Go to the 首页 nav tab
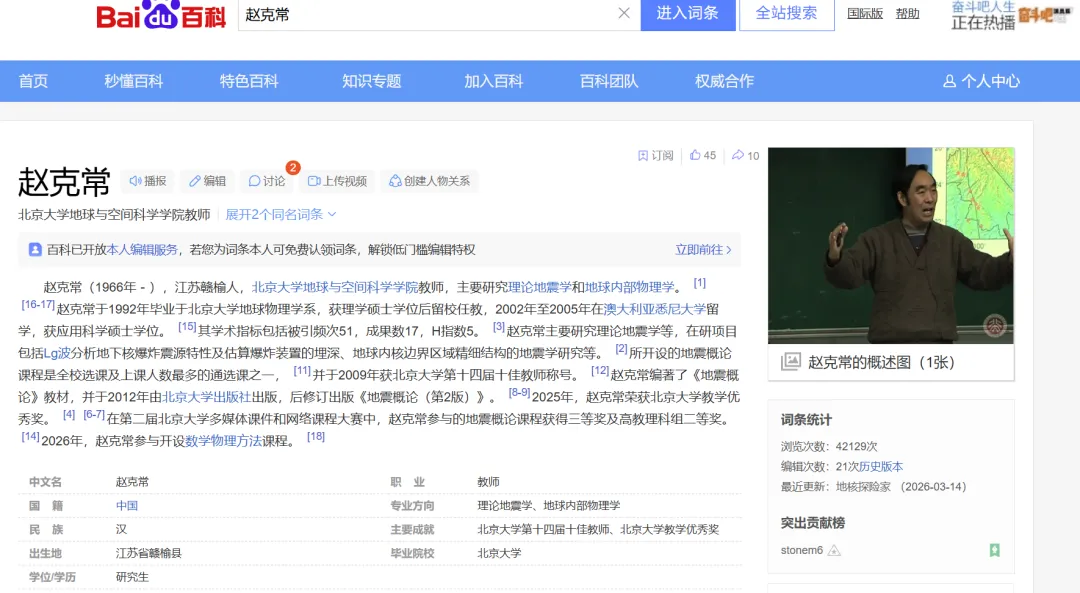This screenshot has height=593, width=1080. click(x=33, y=81)
